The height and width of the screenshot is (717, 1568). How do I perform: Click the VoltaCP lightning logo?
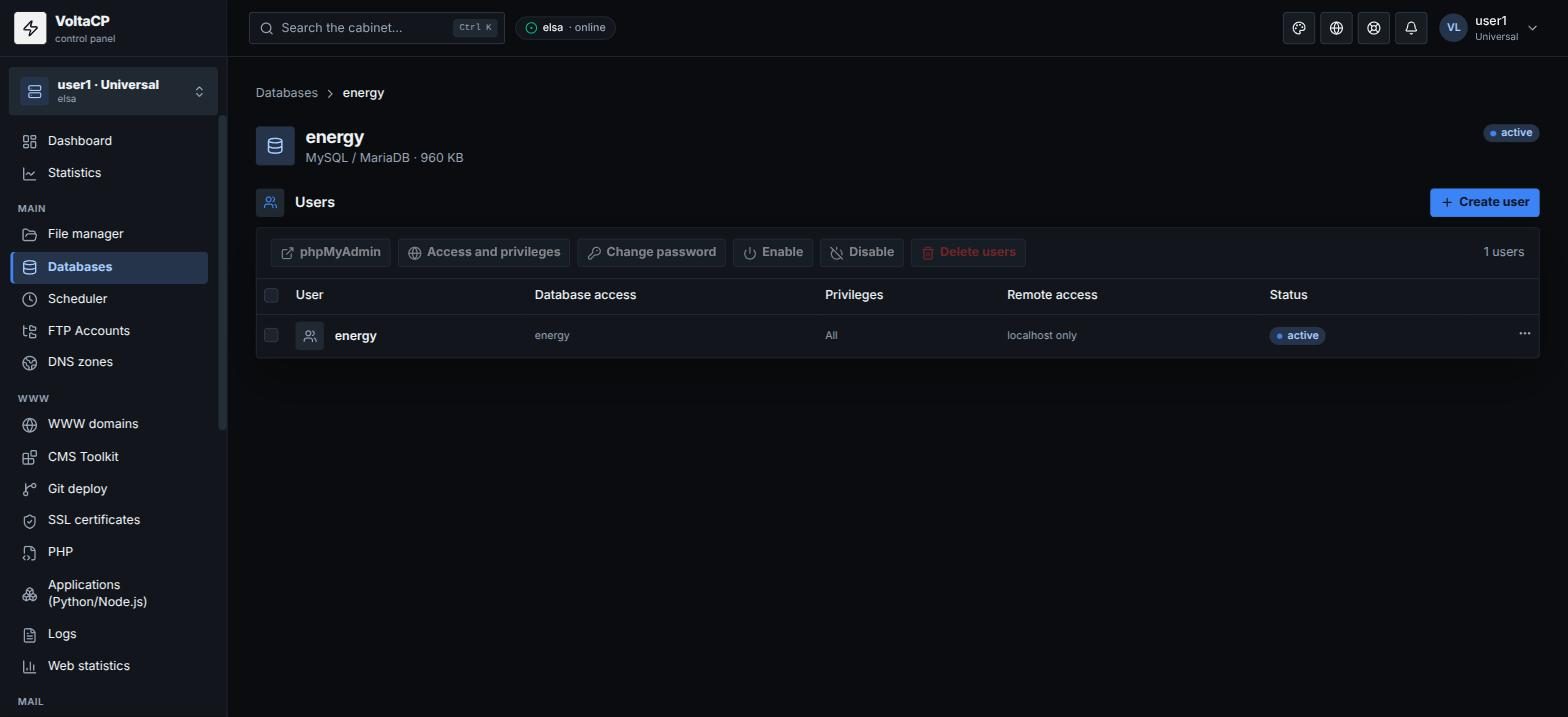click(x=30, y=28)
